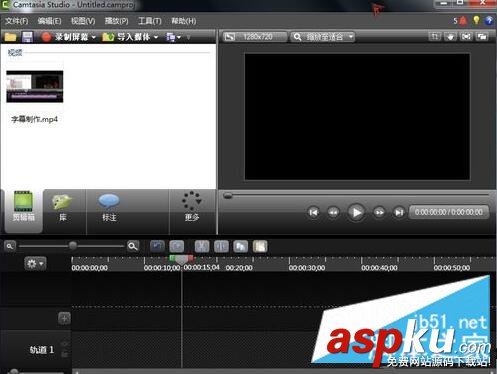Click the previous clip button

313,212
